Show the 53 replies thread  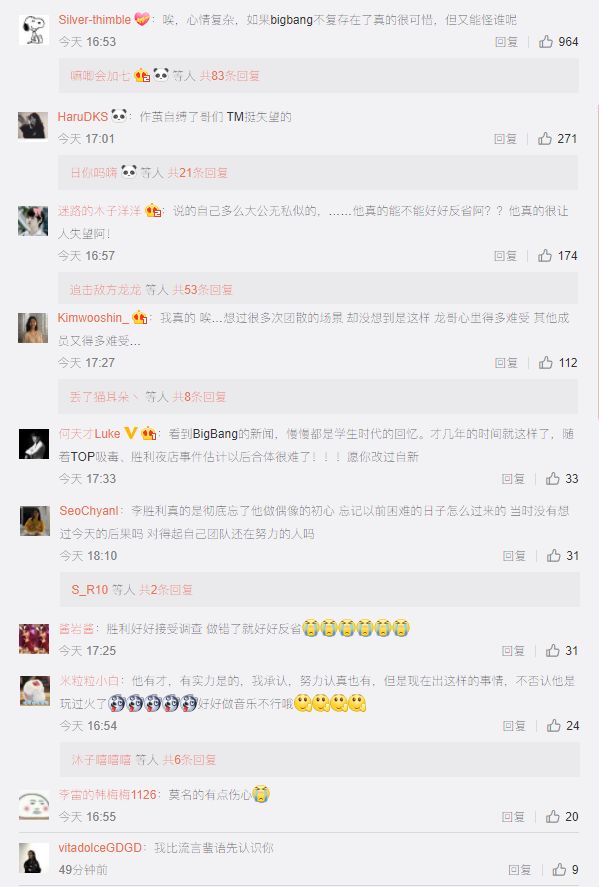point(202,290)
